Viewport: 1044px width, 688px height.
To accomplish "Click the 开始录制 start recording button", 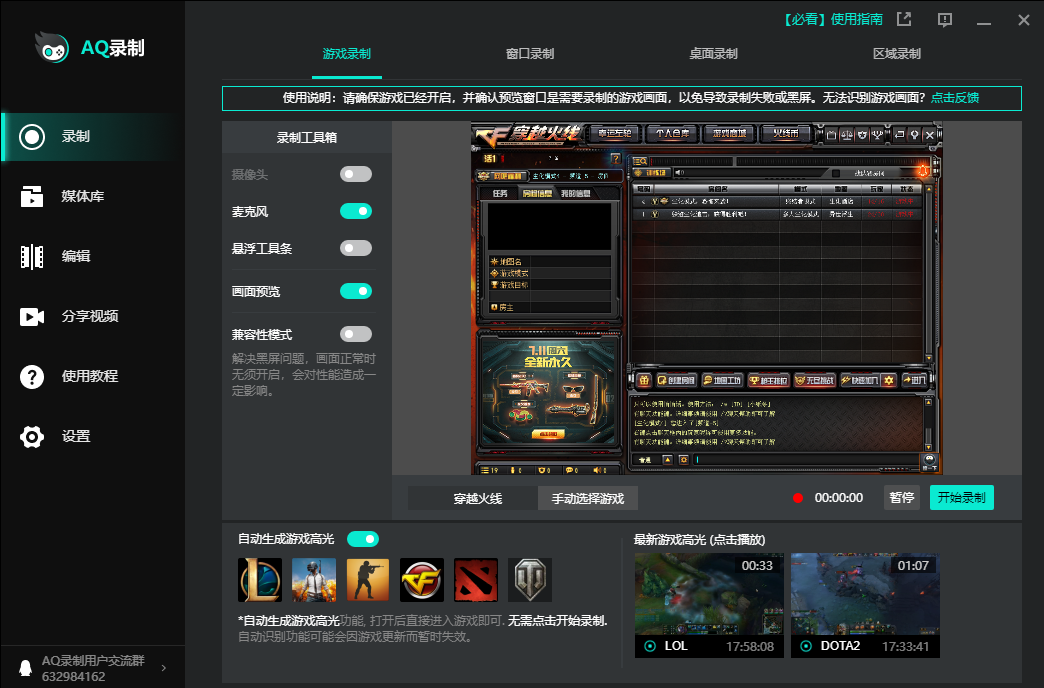I will [x=961, y=498].
